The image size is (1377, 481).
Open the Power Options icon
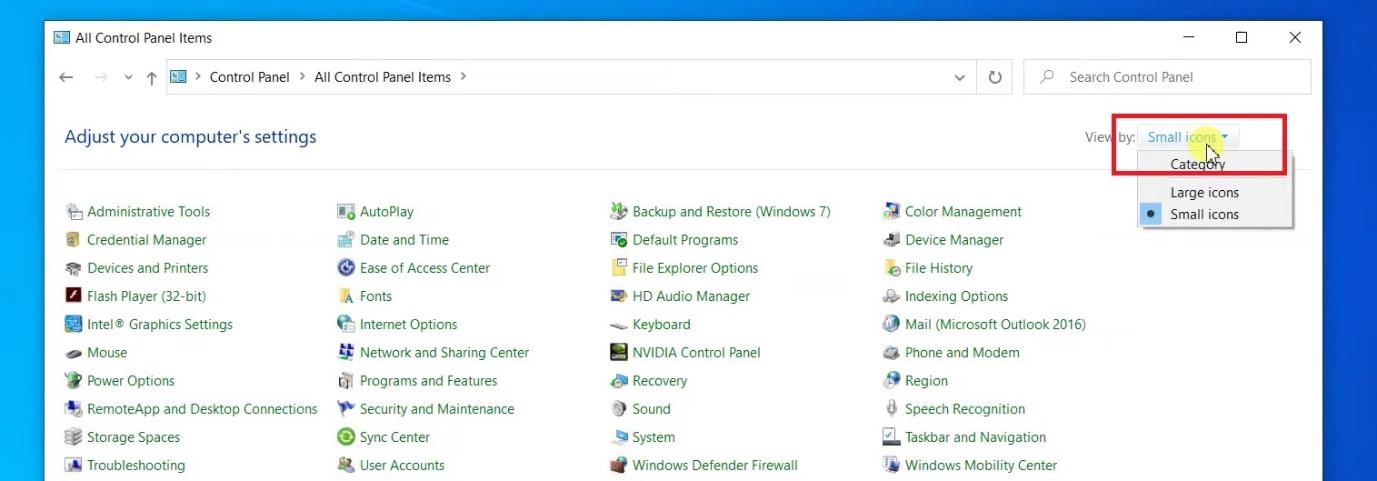click(73, 381)
